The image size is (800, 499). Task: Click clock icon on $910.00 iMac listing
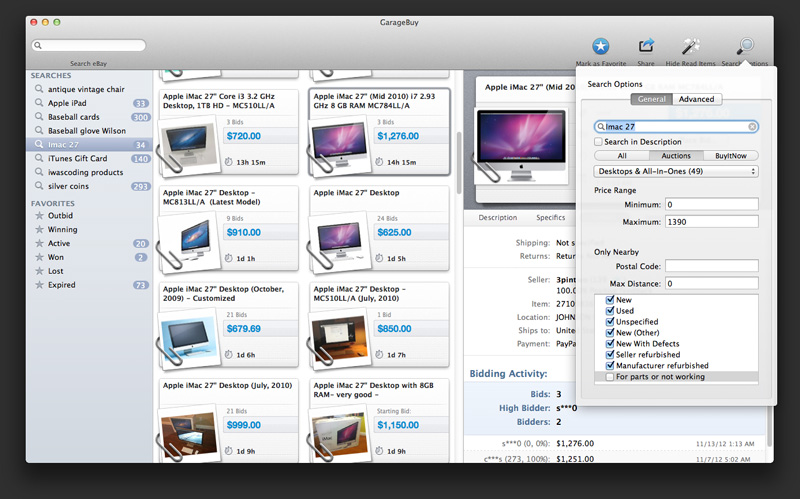(229, 258)
